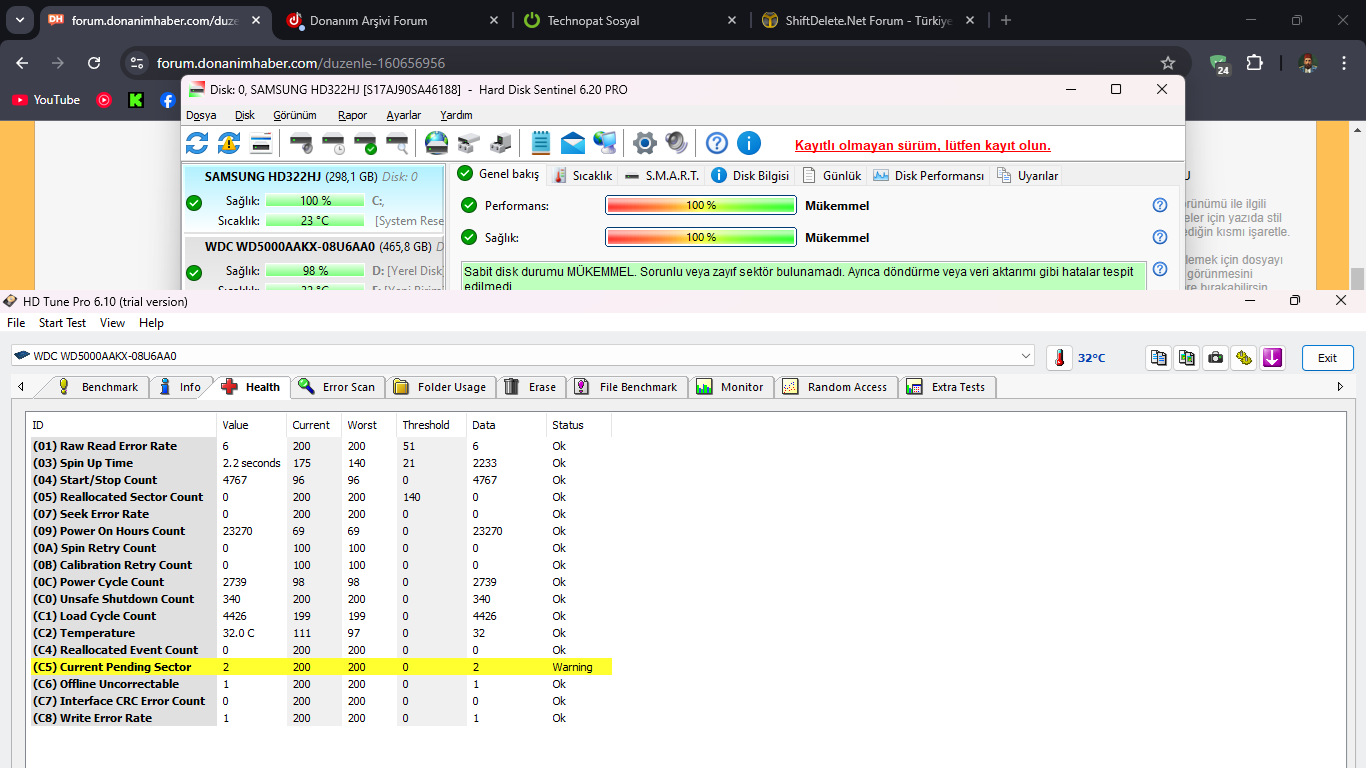Screen dimensions: 1366x768
Task: Click the email envelope icon in Hard Disk Sentinel
Action: (573, 143)
